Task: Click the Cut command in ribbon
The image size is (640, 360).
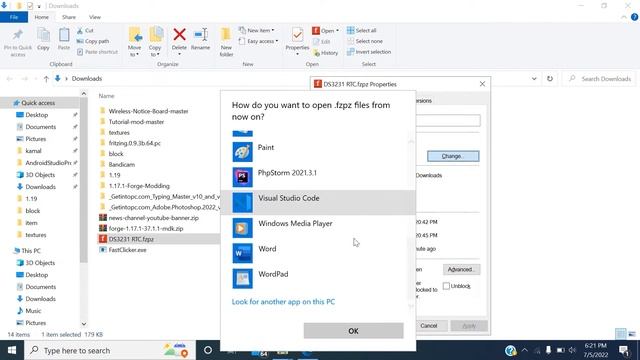Action: [85, 31]
